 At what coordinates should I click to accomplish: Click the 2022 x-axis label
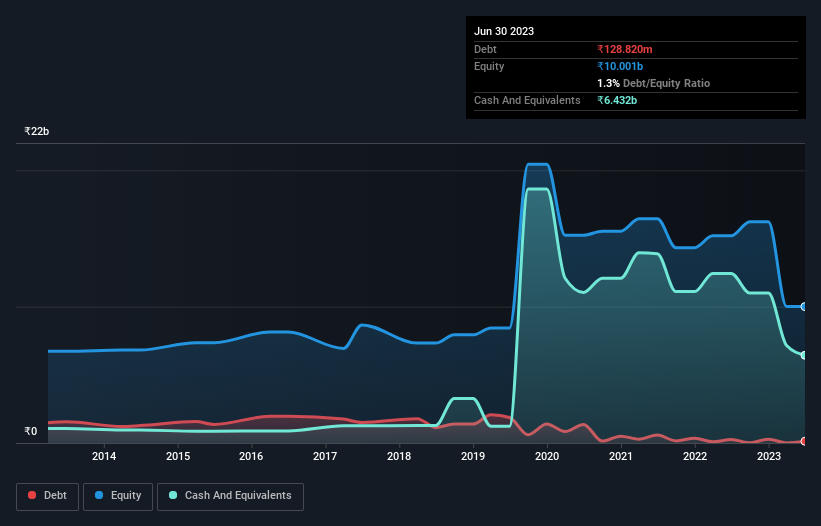695,456
